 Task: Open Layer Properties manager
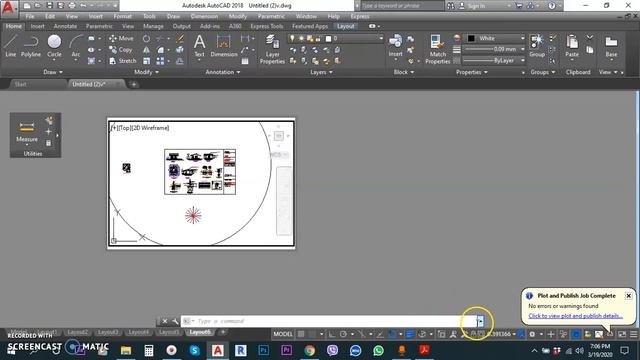click(x=272, y=49)
